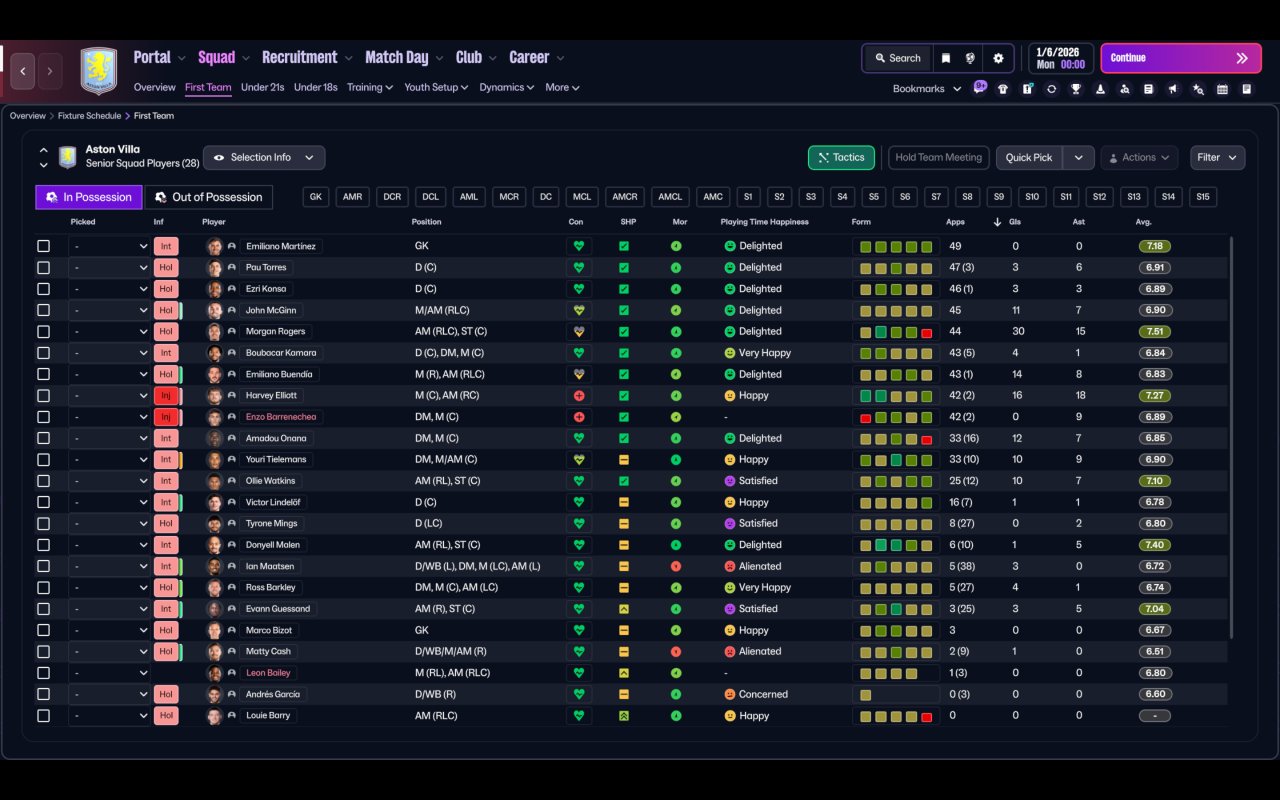Click the Aston Villa club crest

tap(98, 71)
